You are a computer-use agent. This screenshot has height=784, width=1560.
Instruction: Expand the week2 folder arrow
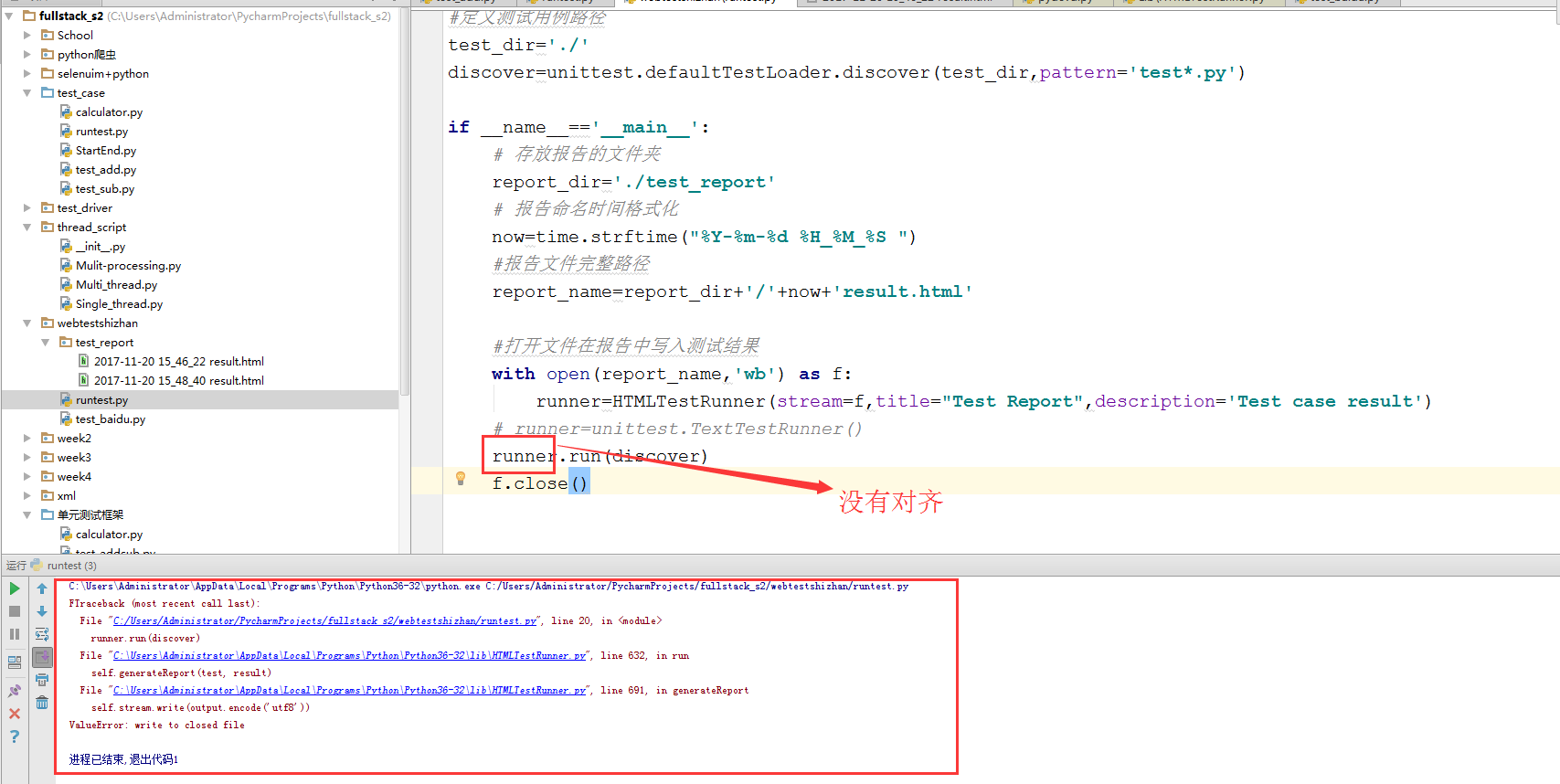[x=27, y=438]
